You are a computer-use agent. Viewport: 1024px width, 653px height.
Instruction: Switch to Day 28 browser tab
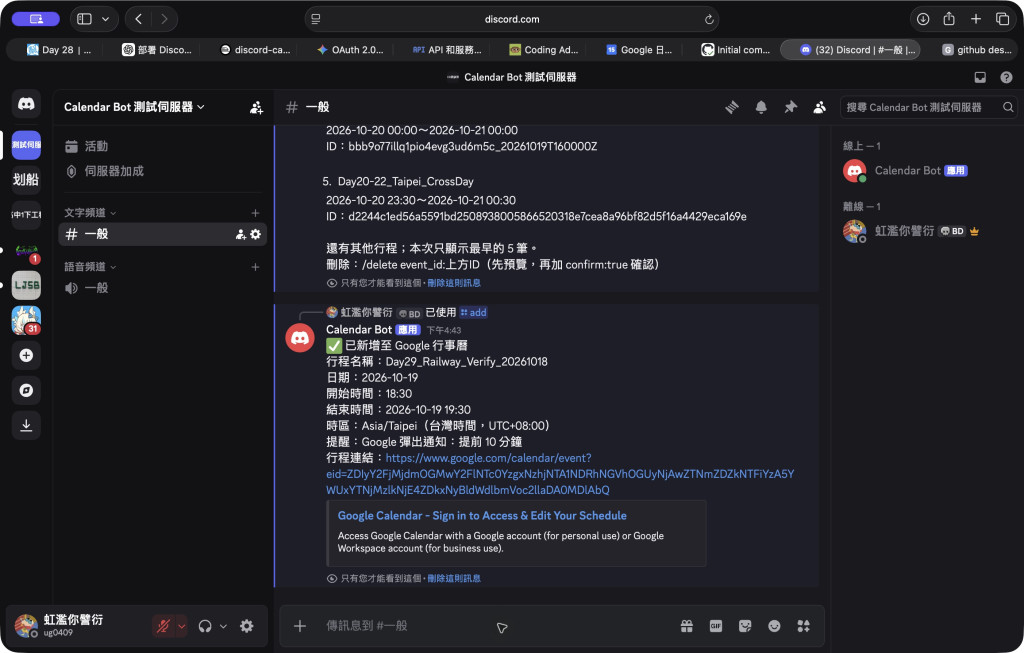59,50
